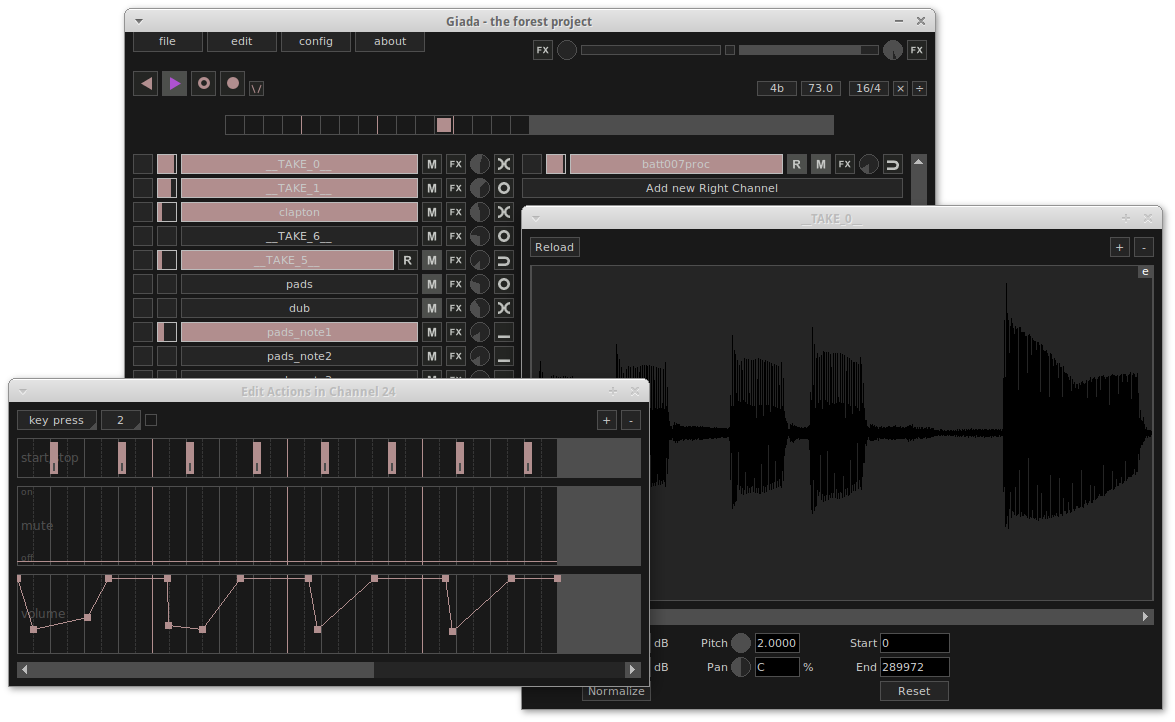The height and width of the screenshot is (722, 1175).
Task: Open the window menu arrow of __TAKE_0__ editor
Action: point(535,218)
